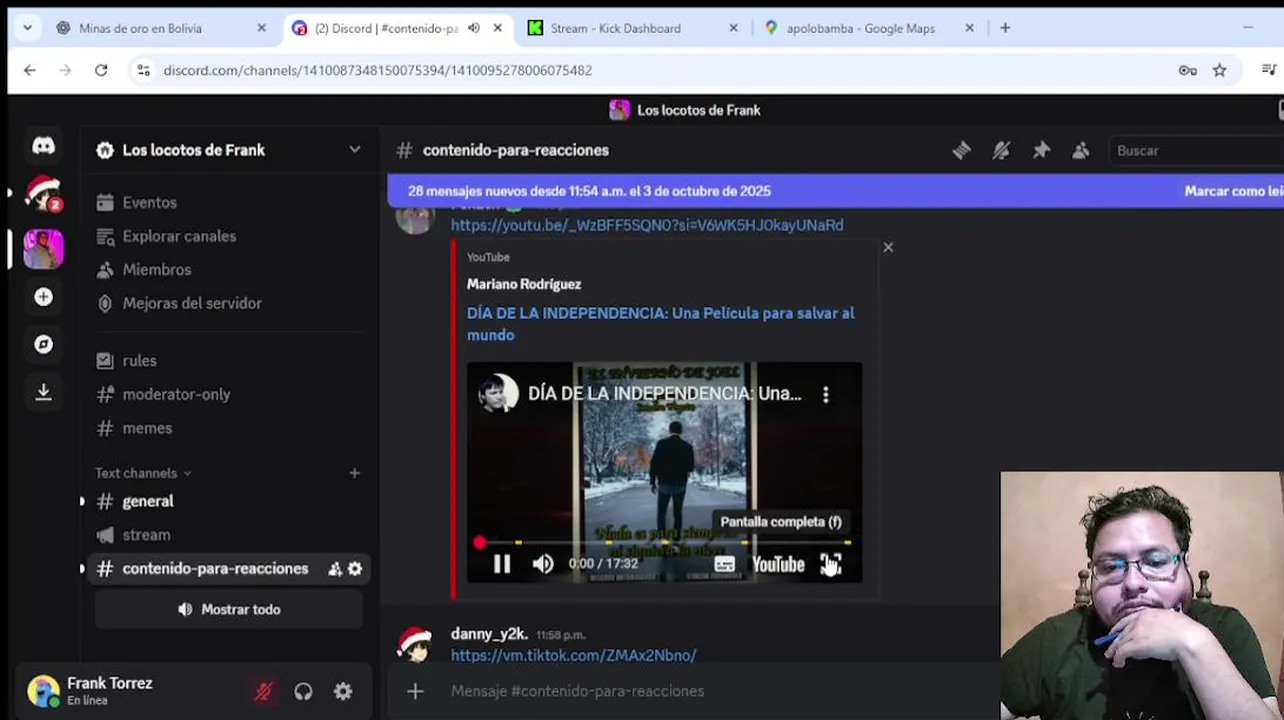Close the YouTube embed with X
Viewport: 1284px width, 720px height.
point(888,247)
